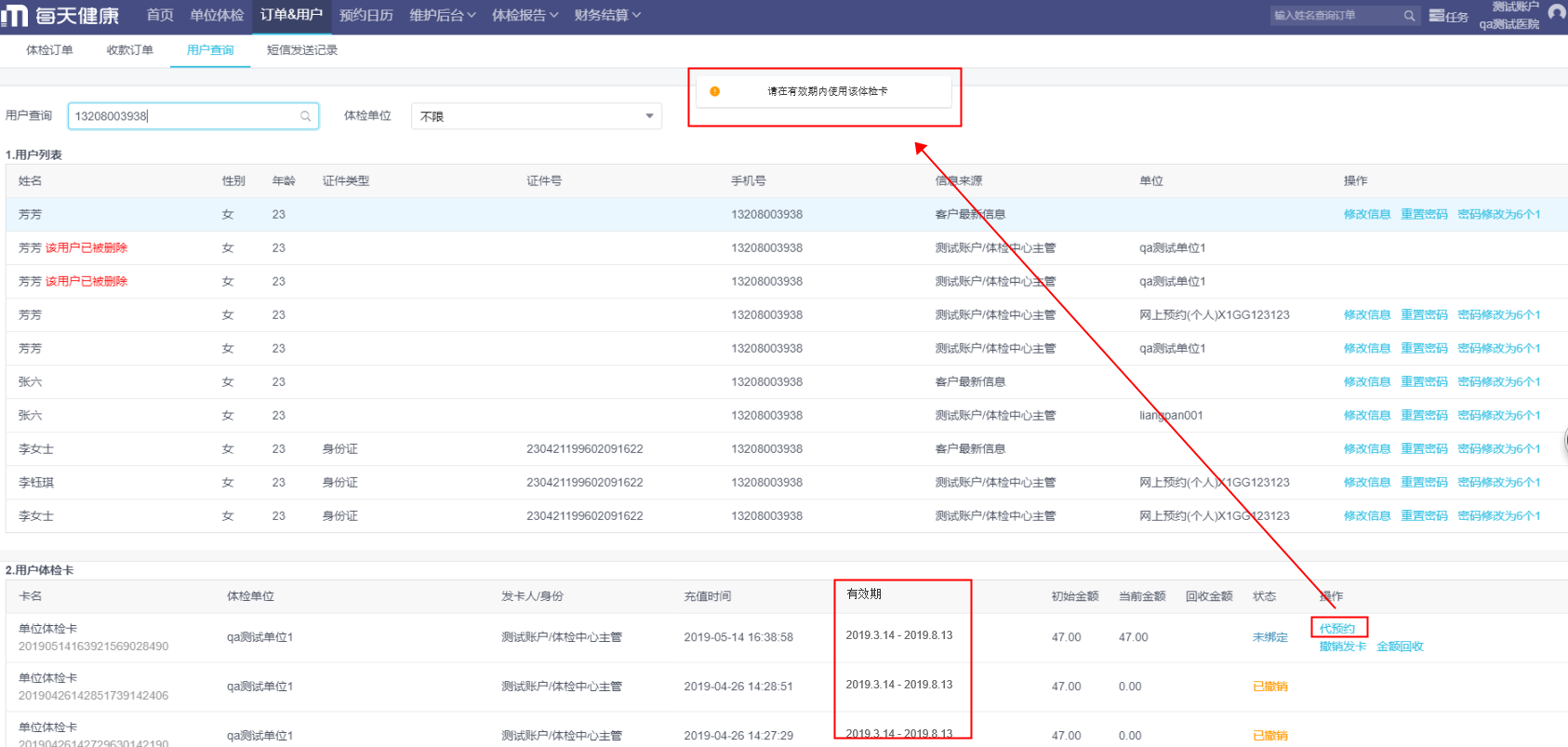1568x747 pixels.
Task: Click 密码修改为6个1 for 芳芳 客户最新信息 row
Action: click(1499, 215)
